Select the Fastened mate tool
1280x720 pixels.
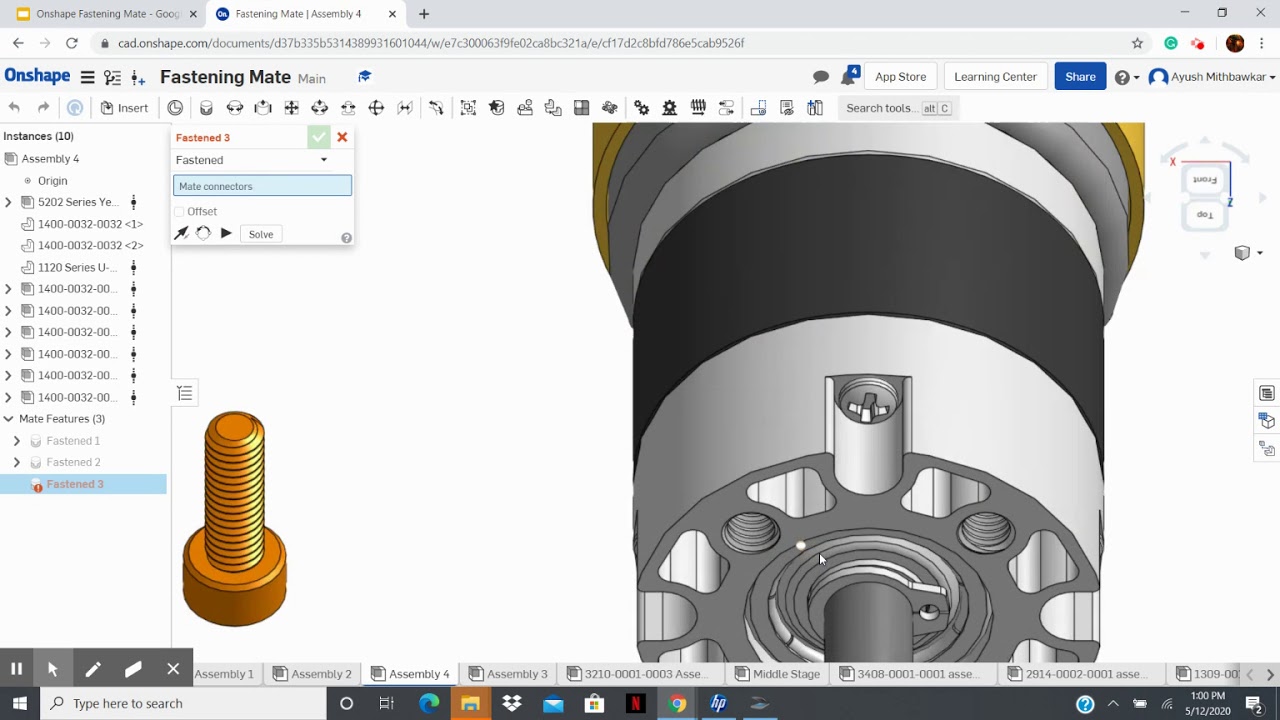pyautogui.click(x=206, y=108)
